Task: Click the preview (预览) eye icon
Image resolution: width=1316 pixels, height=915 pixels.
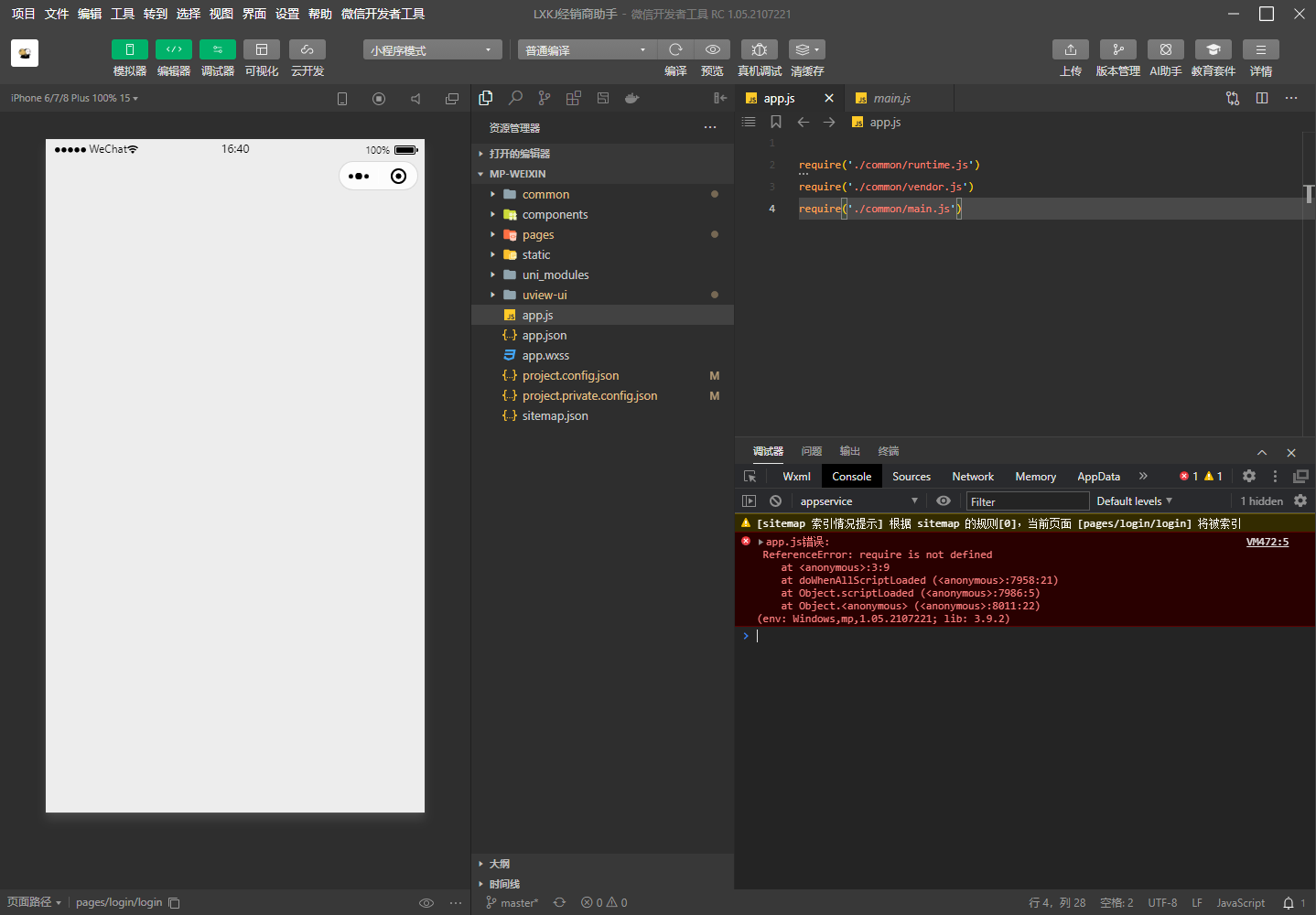Action: pos(712,49)
